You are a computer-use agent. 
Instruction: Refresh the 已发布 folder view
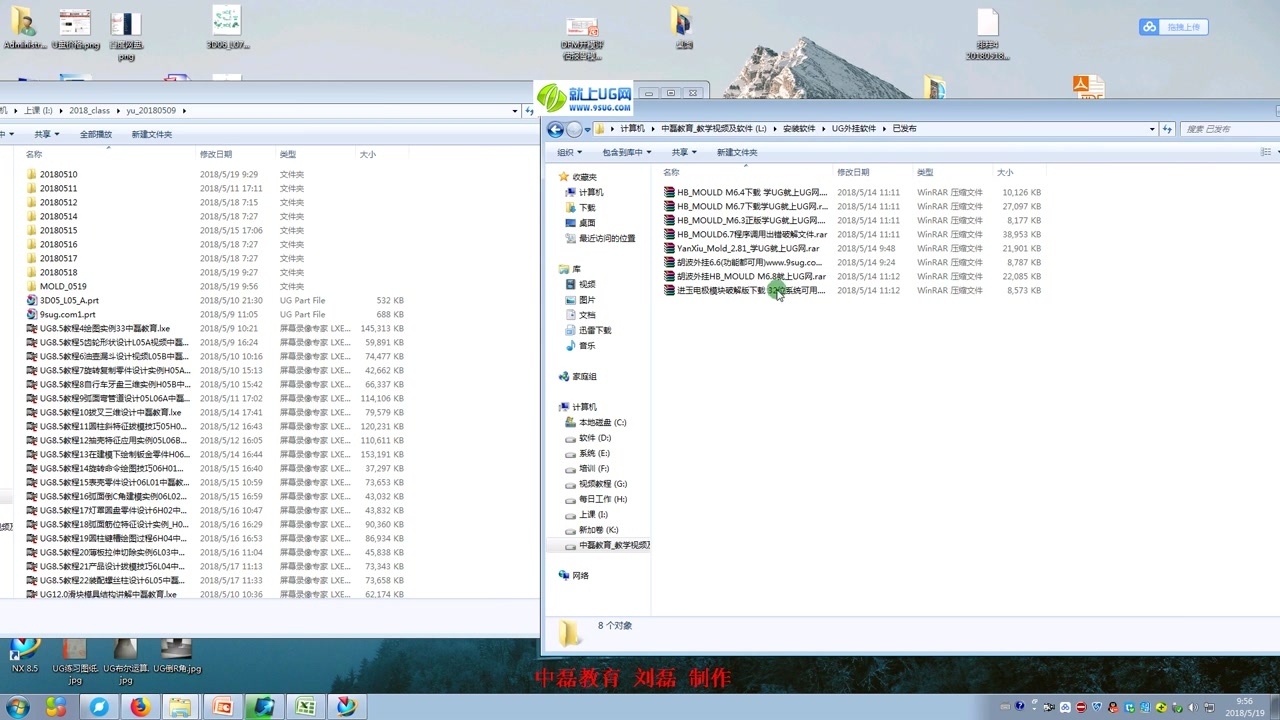[x=1167, y=129]
